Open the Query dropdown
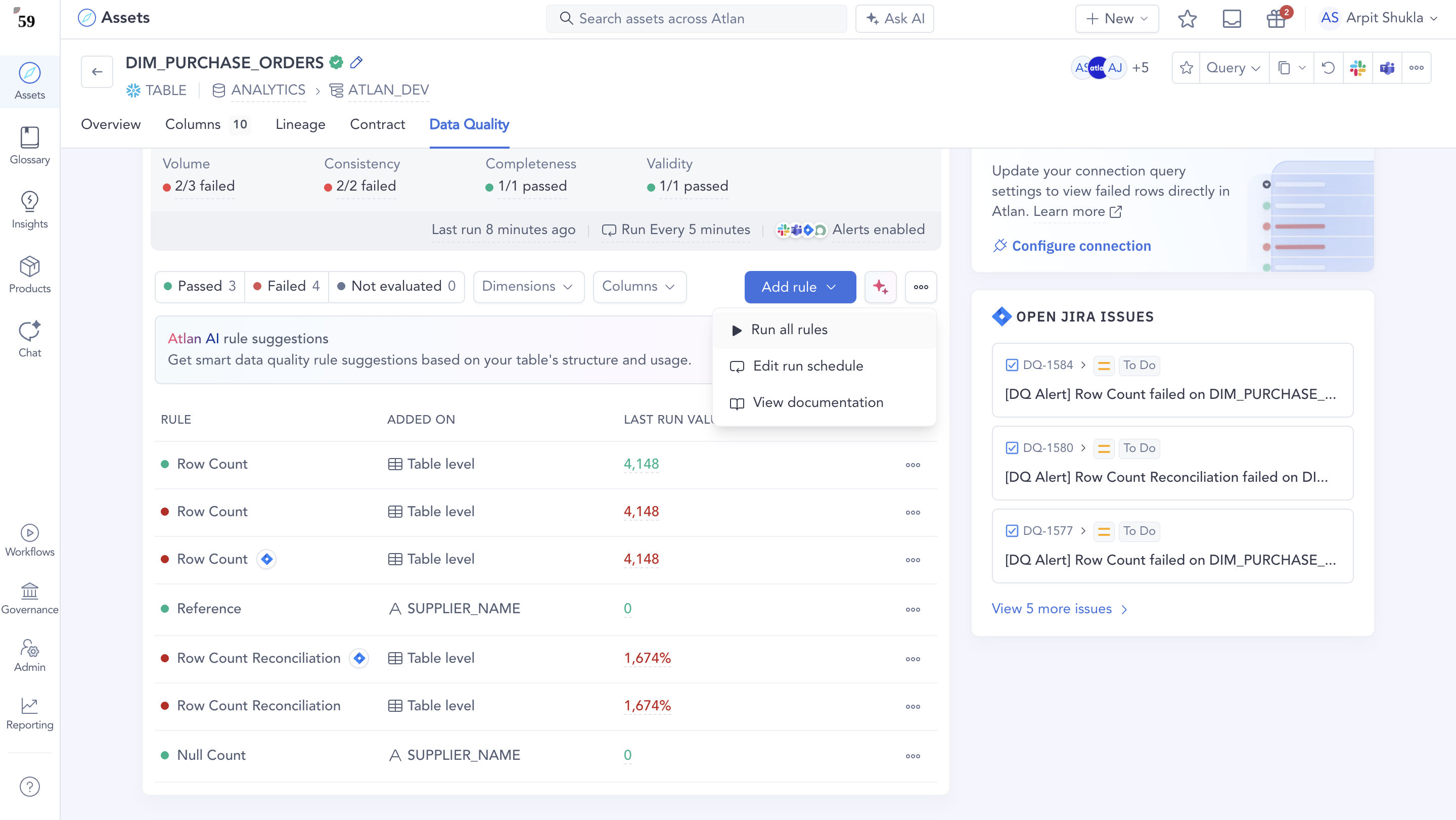 [1234, 68]
